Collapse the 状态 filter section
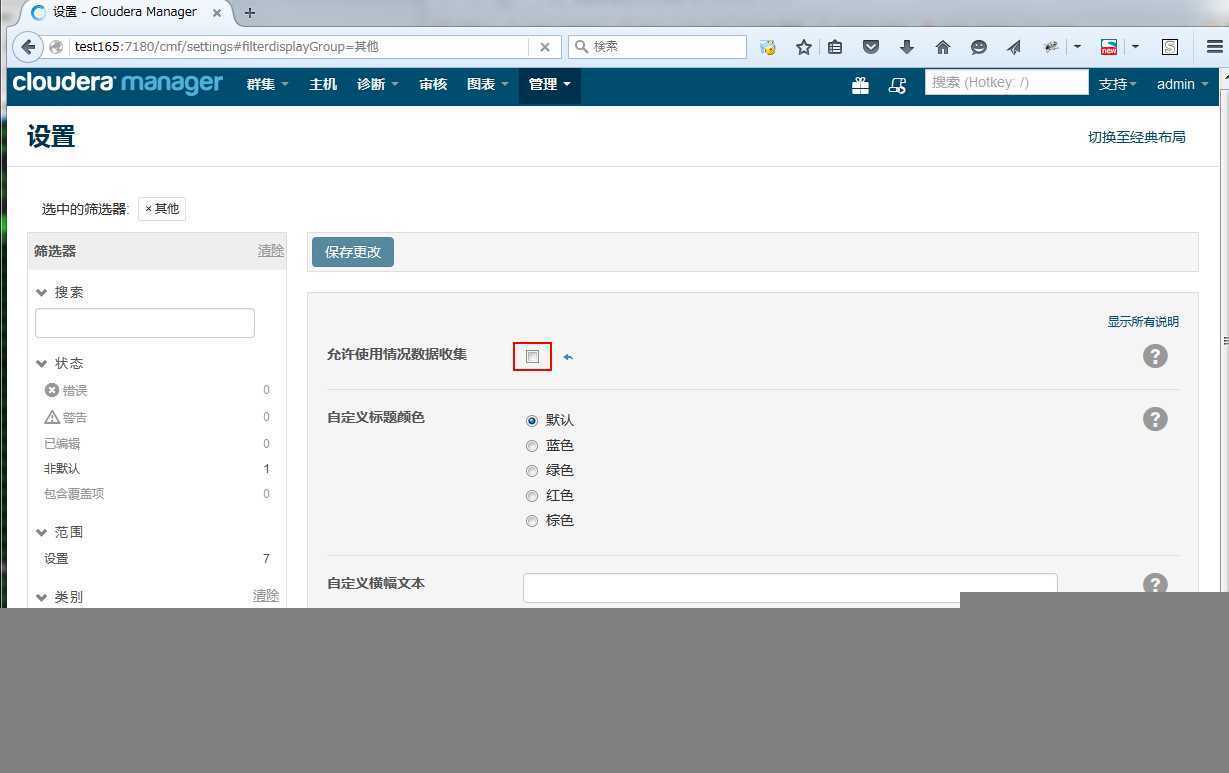Viewport: 1229px width, 773px height. click(x=59, y=363)
